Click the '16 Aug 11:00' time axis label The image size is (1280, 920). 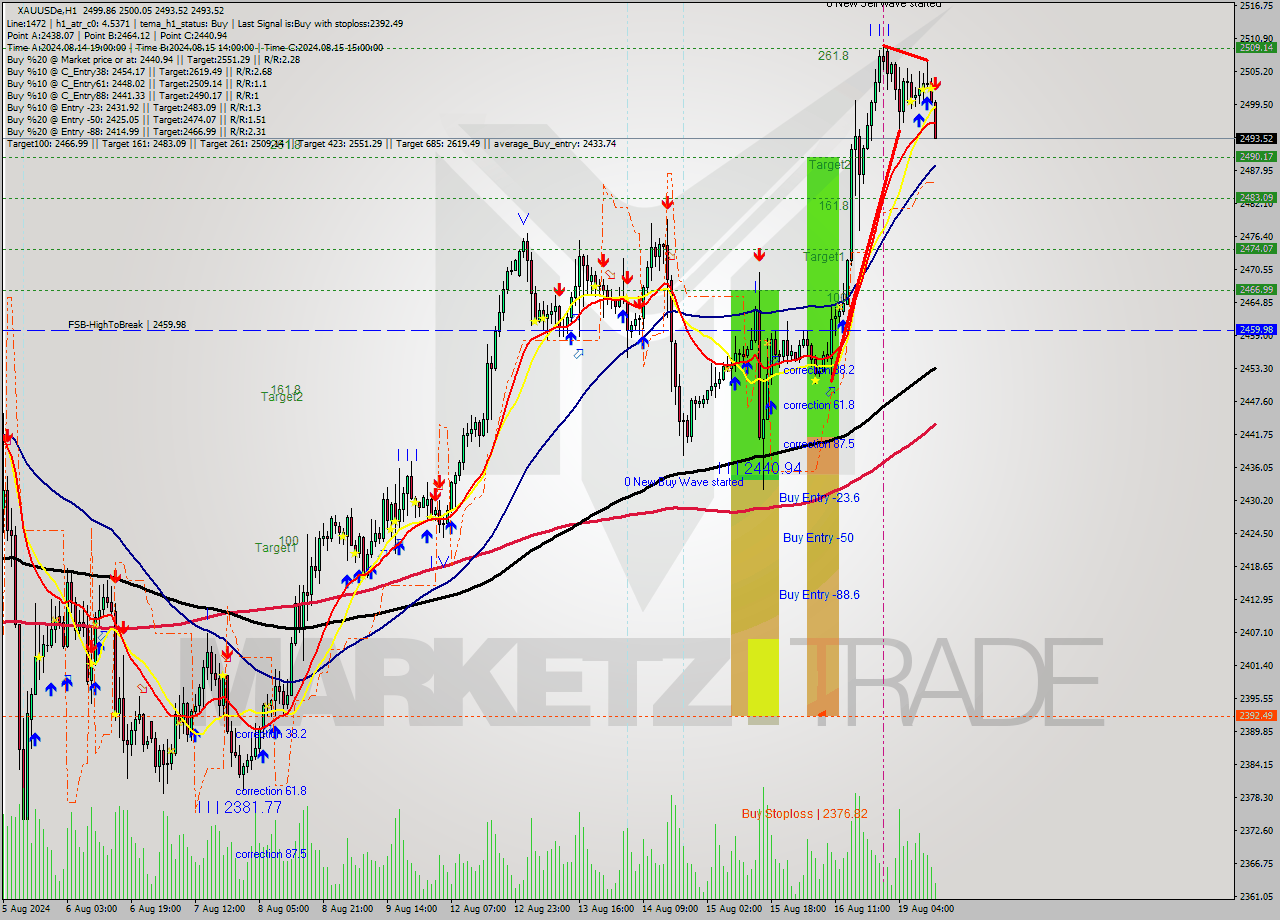click(861, 909)
